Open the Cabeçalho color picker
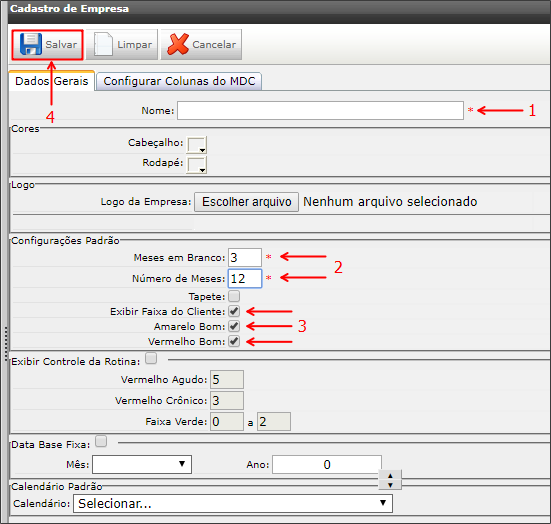The image size is (551, 524). click(196, 145)
